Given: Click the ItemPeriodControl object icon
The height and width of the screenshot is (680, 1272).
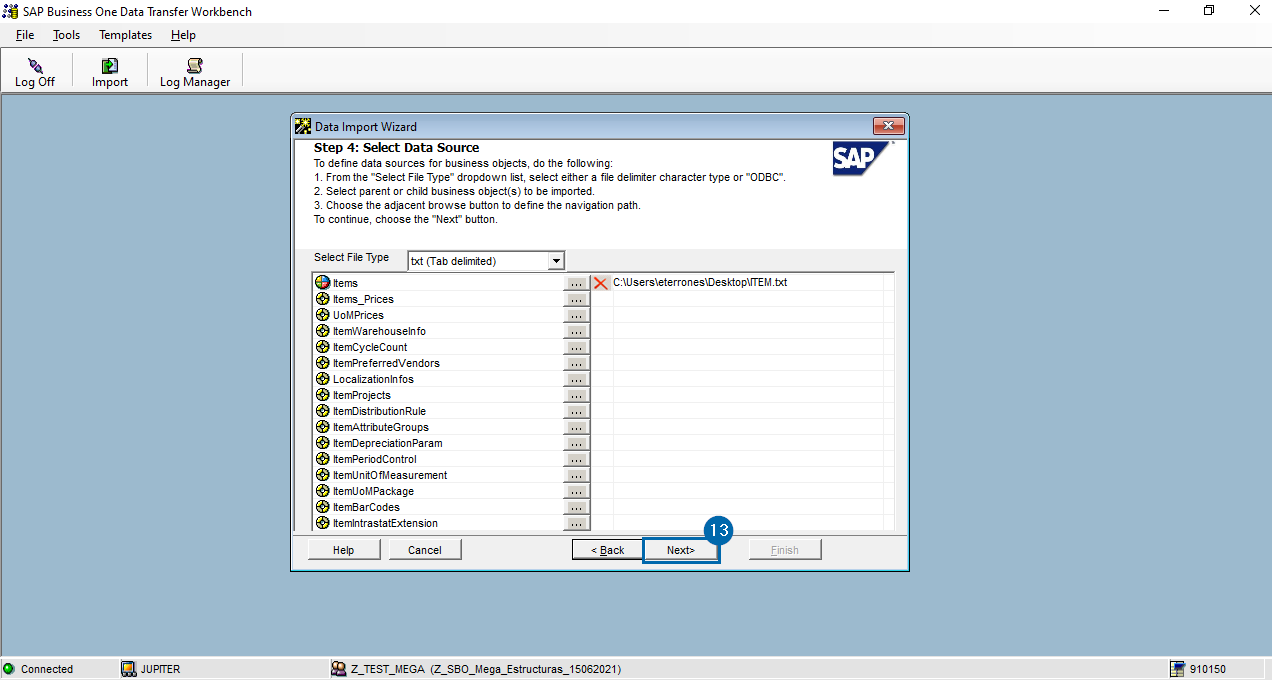Looking at the screenshot, I should 322,459.
